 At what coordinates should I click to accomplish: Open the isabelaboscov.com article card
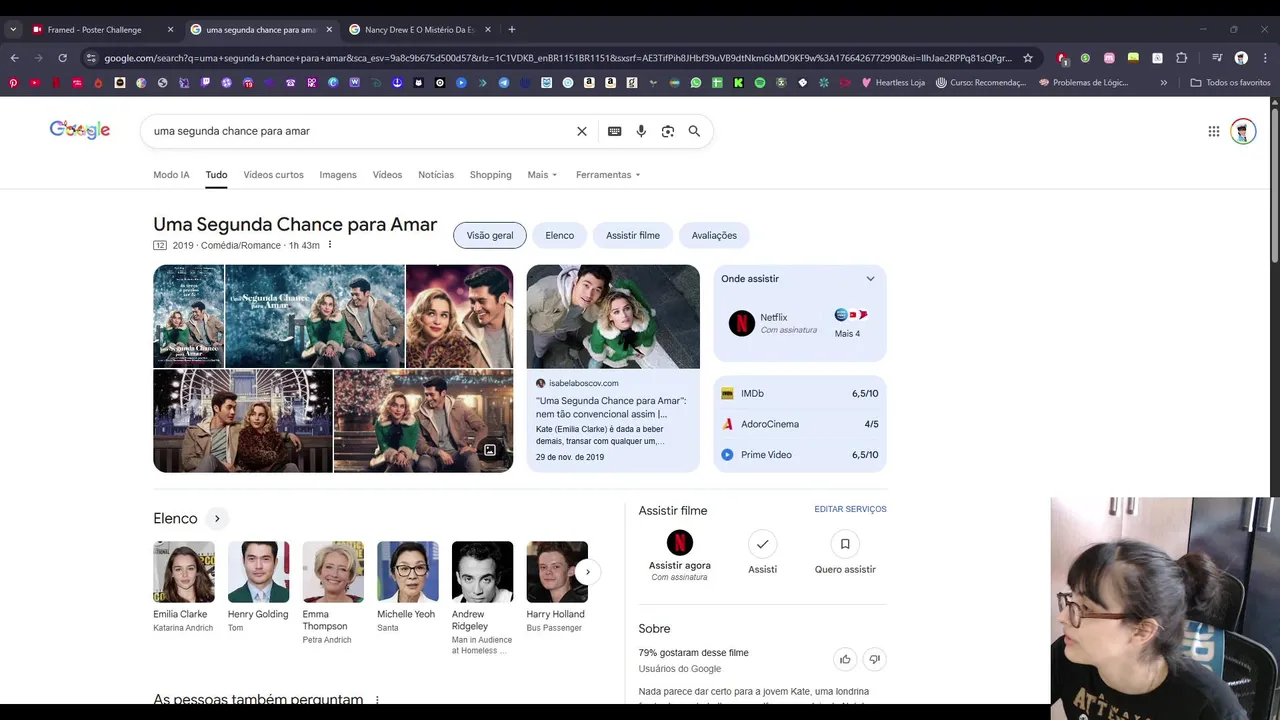[613, 368]
